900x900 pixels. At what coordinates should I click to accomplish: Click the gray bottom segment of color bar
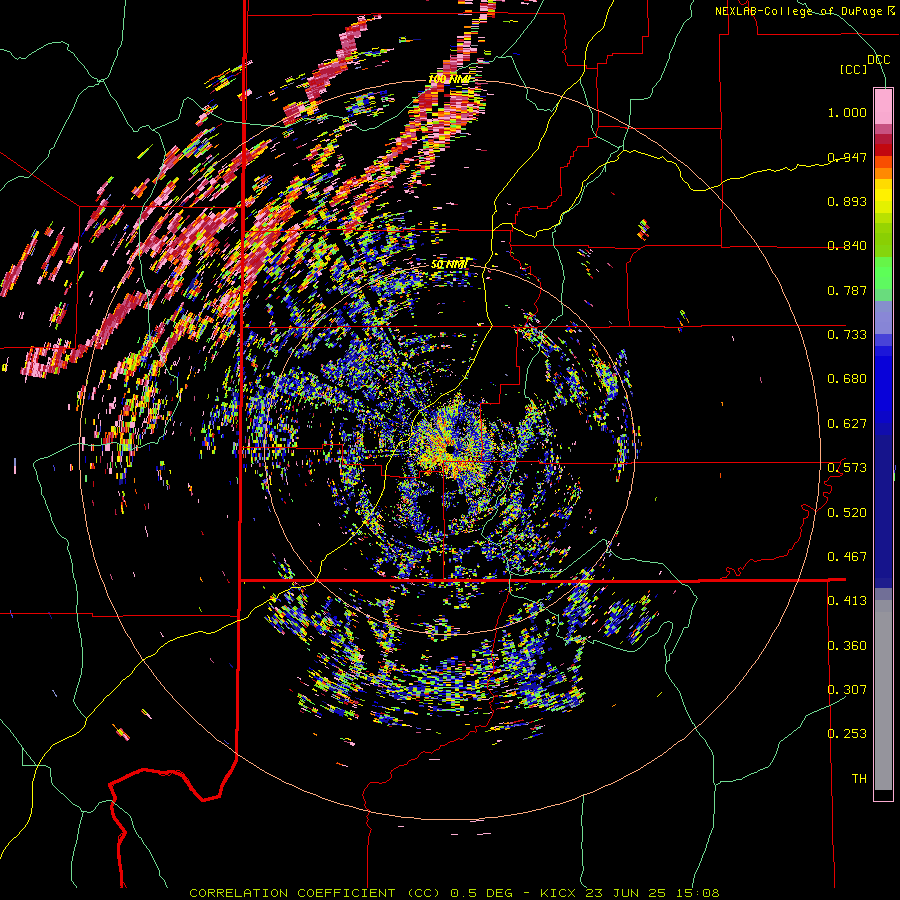tap(883, 695)
